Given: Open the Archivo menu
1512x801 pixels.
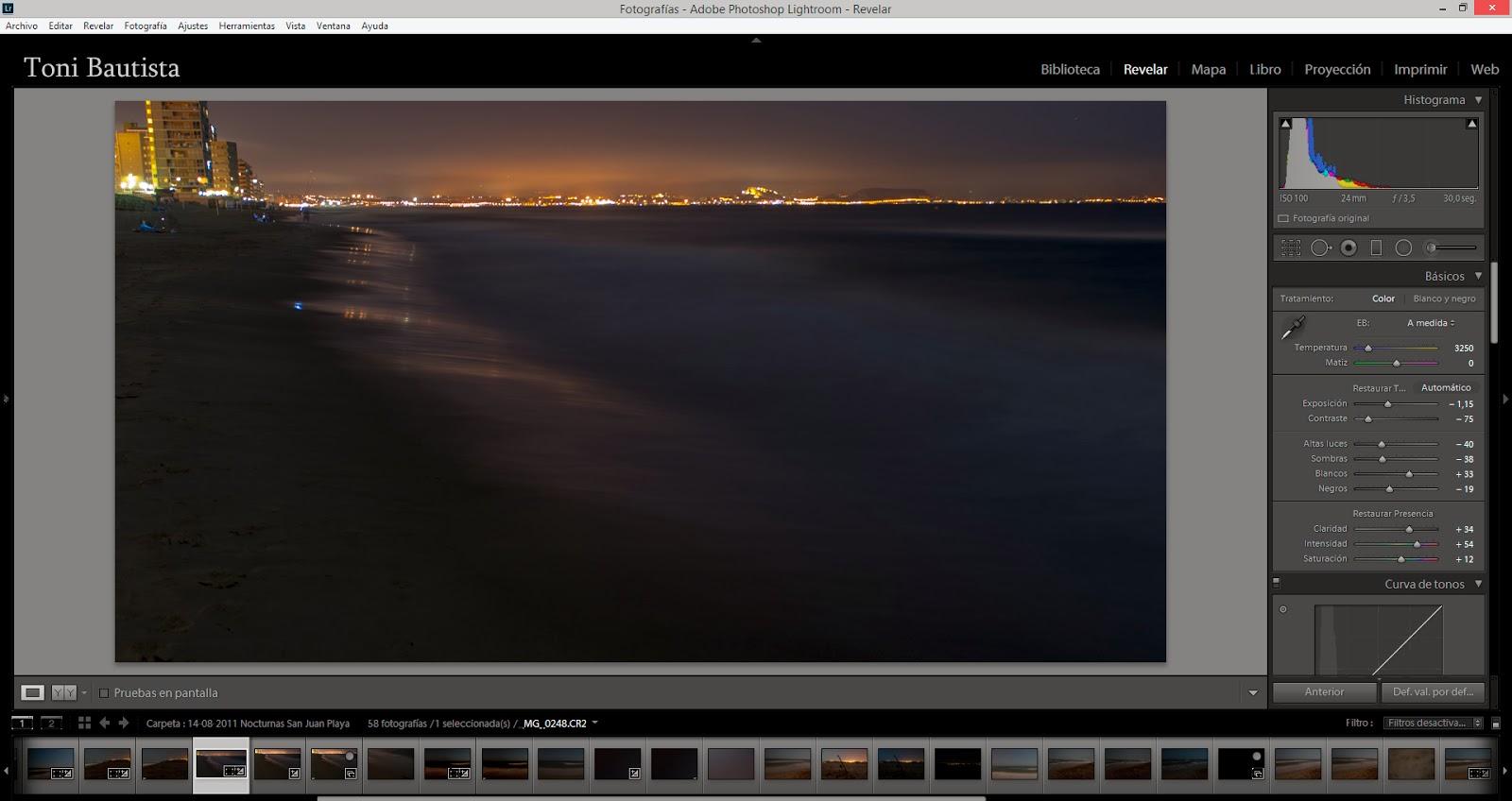Looking at the screenshot, I should [x=22, y=26].
